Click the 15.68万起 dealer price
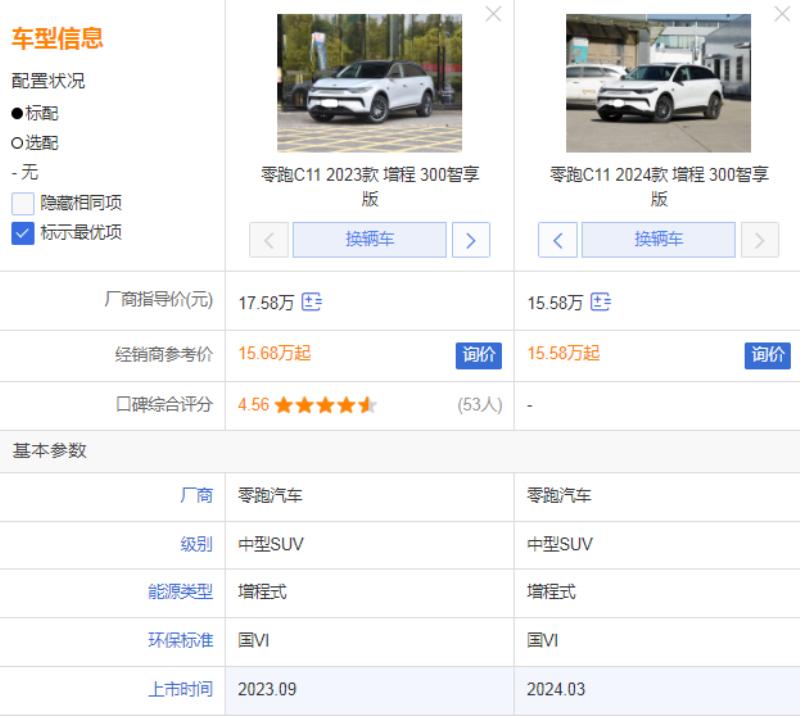Viewport: 800px width, 716px height. (x=274, y=353)
